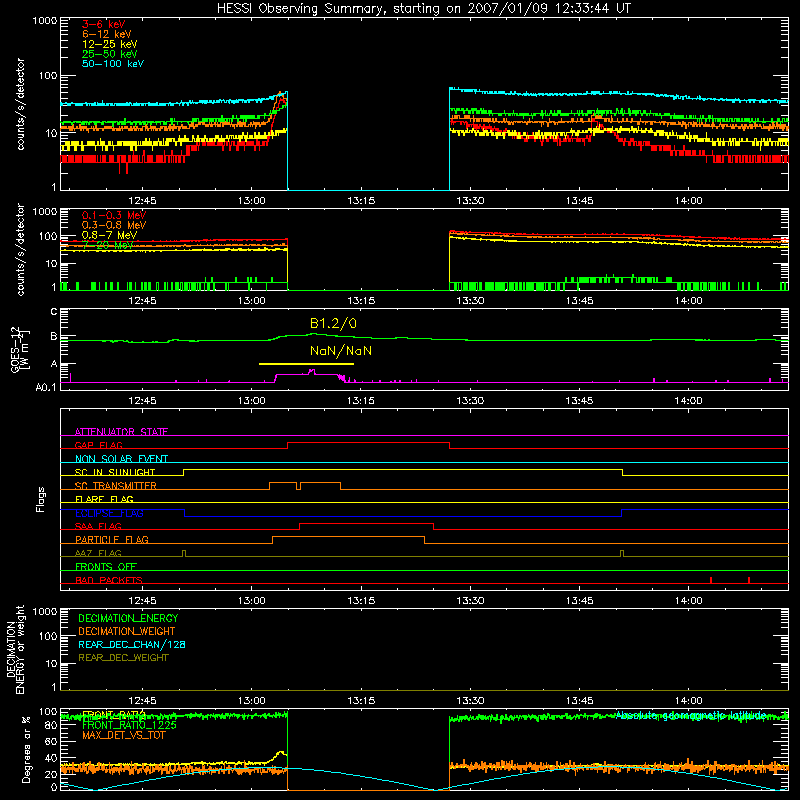Click the NON_SOLAR_EVENT flag label

click(121, 459)
